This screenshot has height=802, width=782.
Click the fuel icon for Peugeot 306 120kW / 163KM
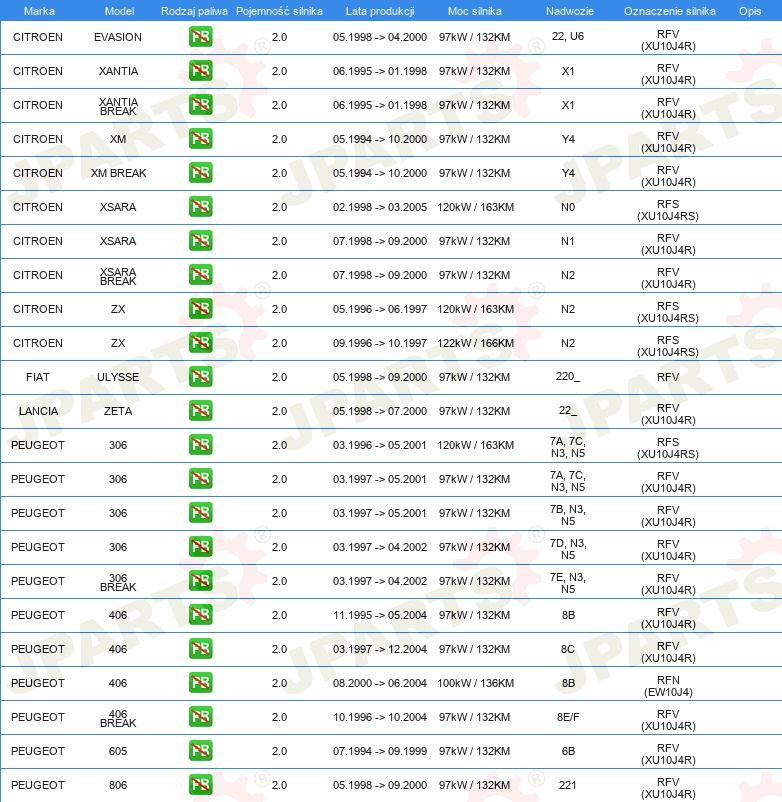(x=200, y=445)
